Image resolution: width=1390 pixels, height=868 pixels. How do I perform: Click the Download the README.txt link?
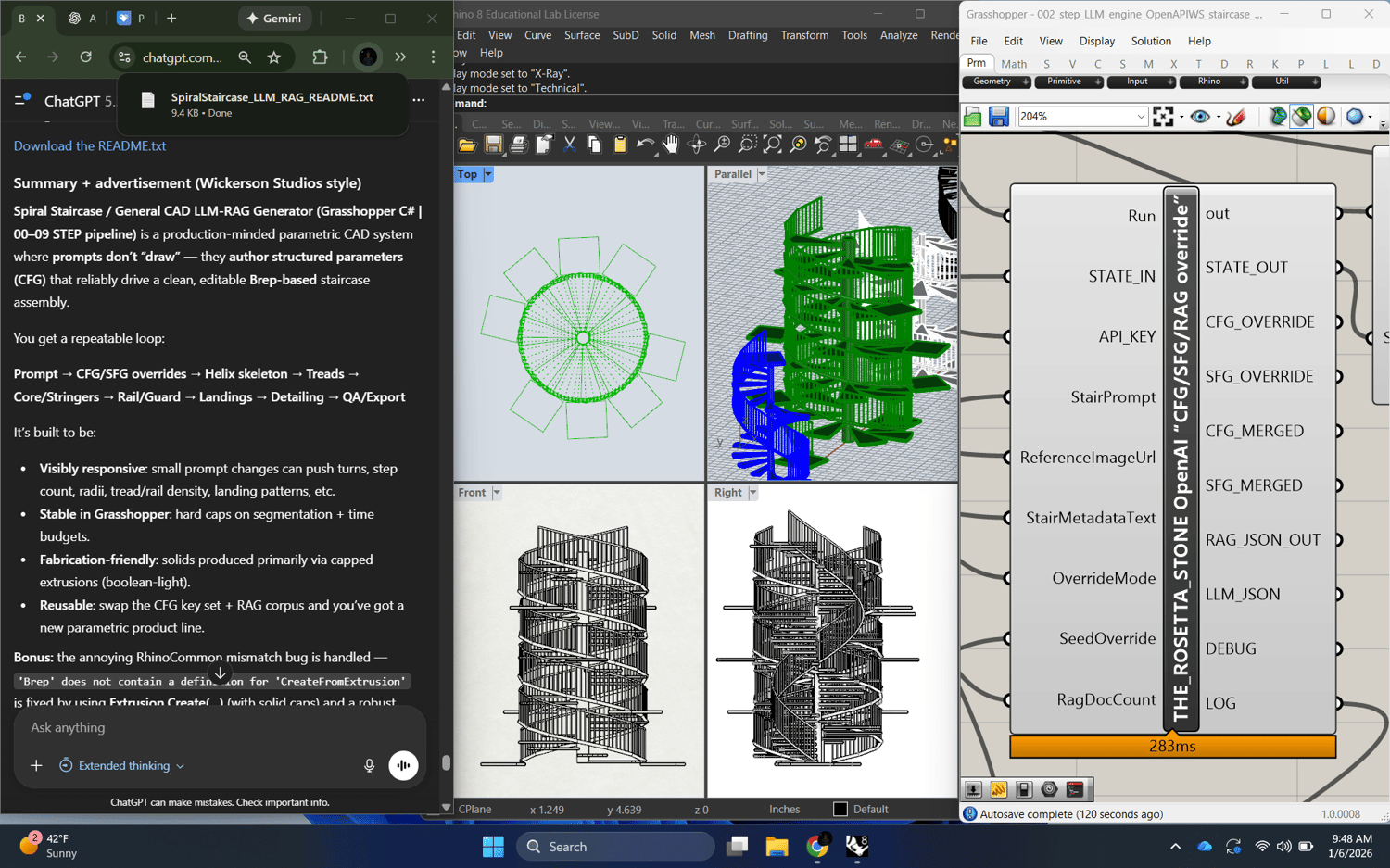(90, 145)
